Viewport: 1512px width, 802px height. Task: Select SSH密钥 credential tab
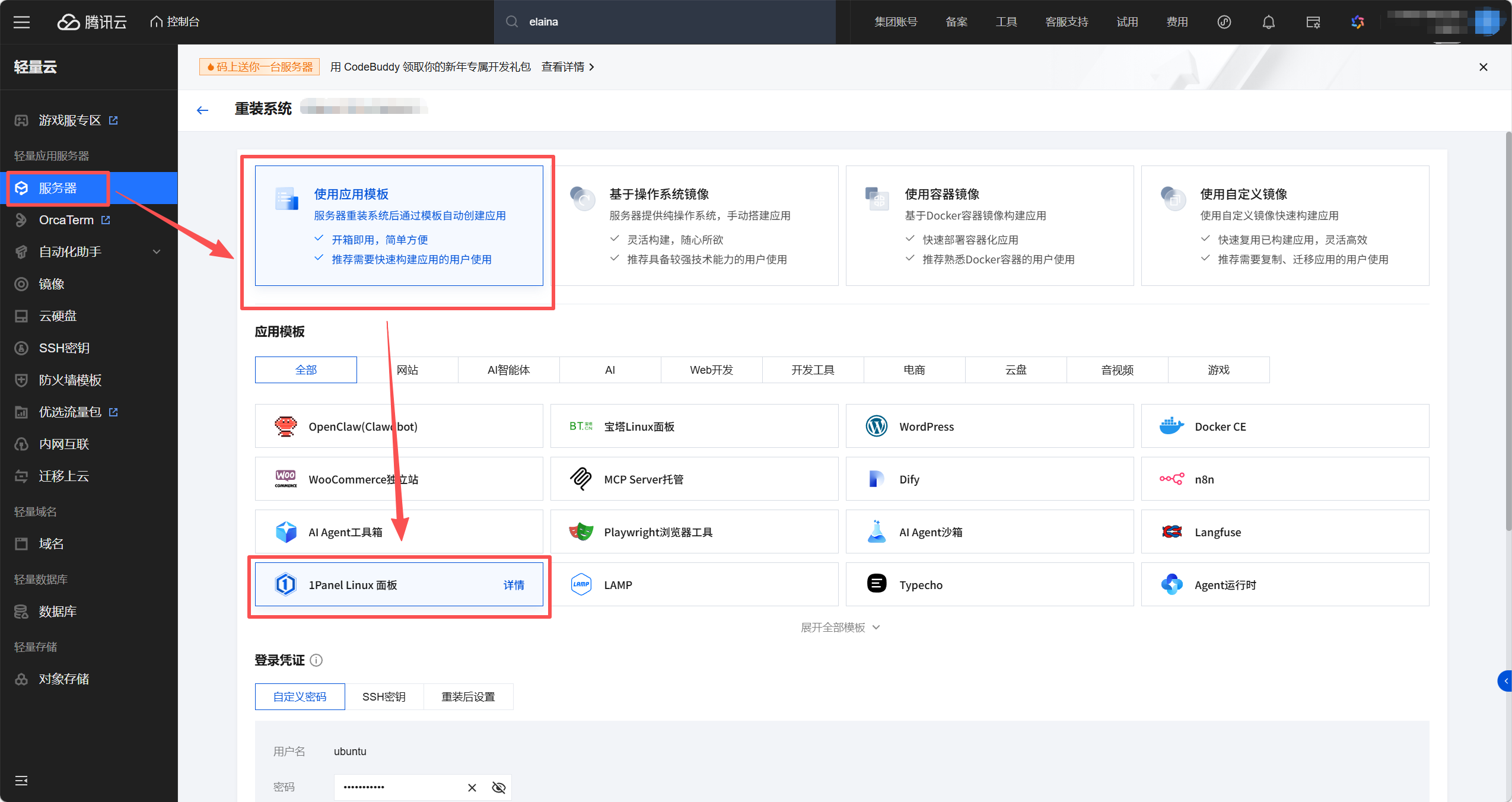pos(384,696)
